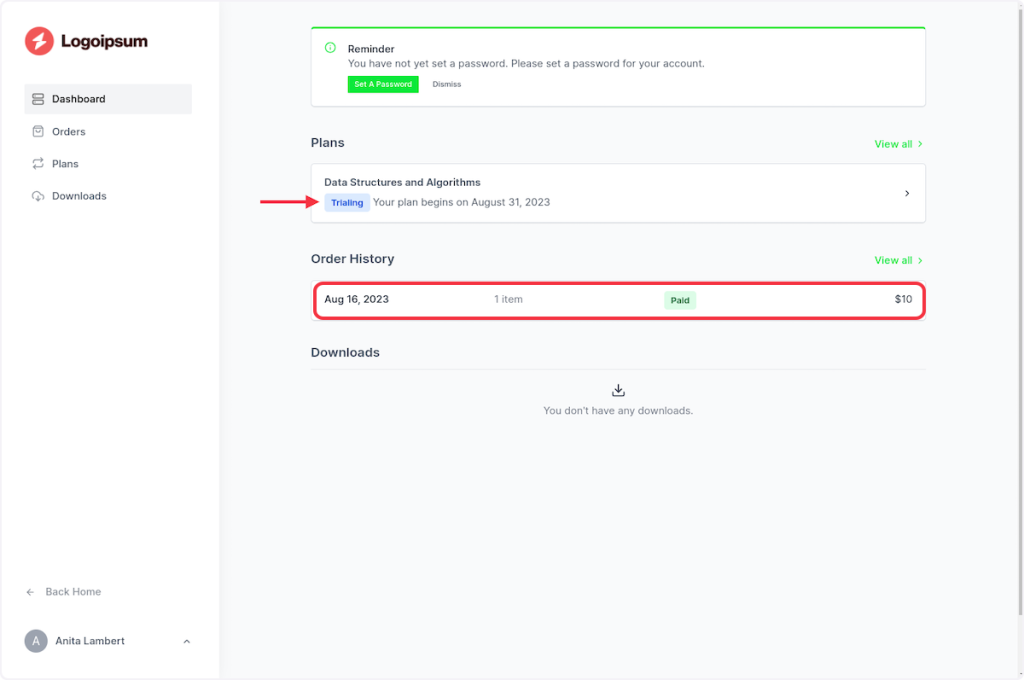Select Plans in the sidebar menu
This screenshot has width=1024, height=680.
[65, 164]
